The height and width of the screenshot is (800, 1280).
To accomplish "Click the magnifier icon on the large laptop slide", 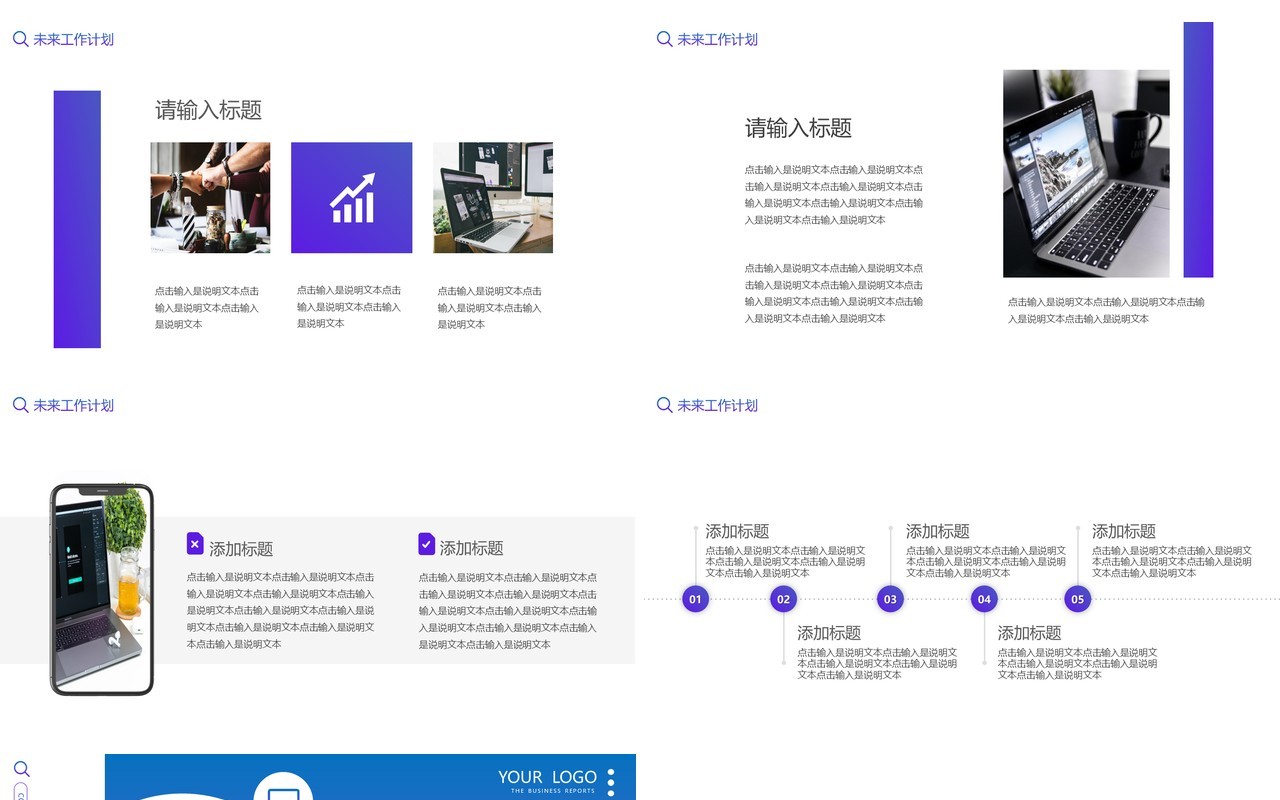I will [x=664, y=39].
